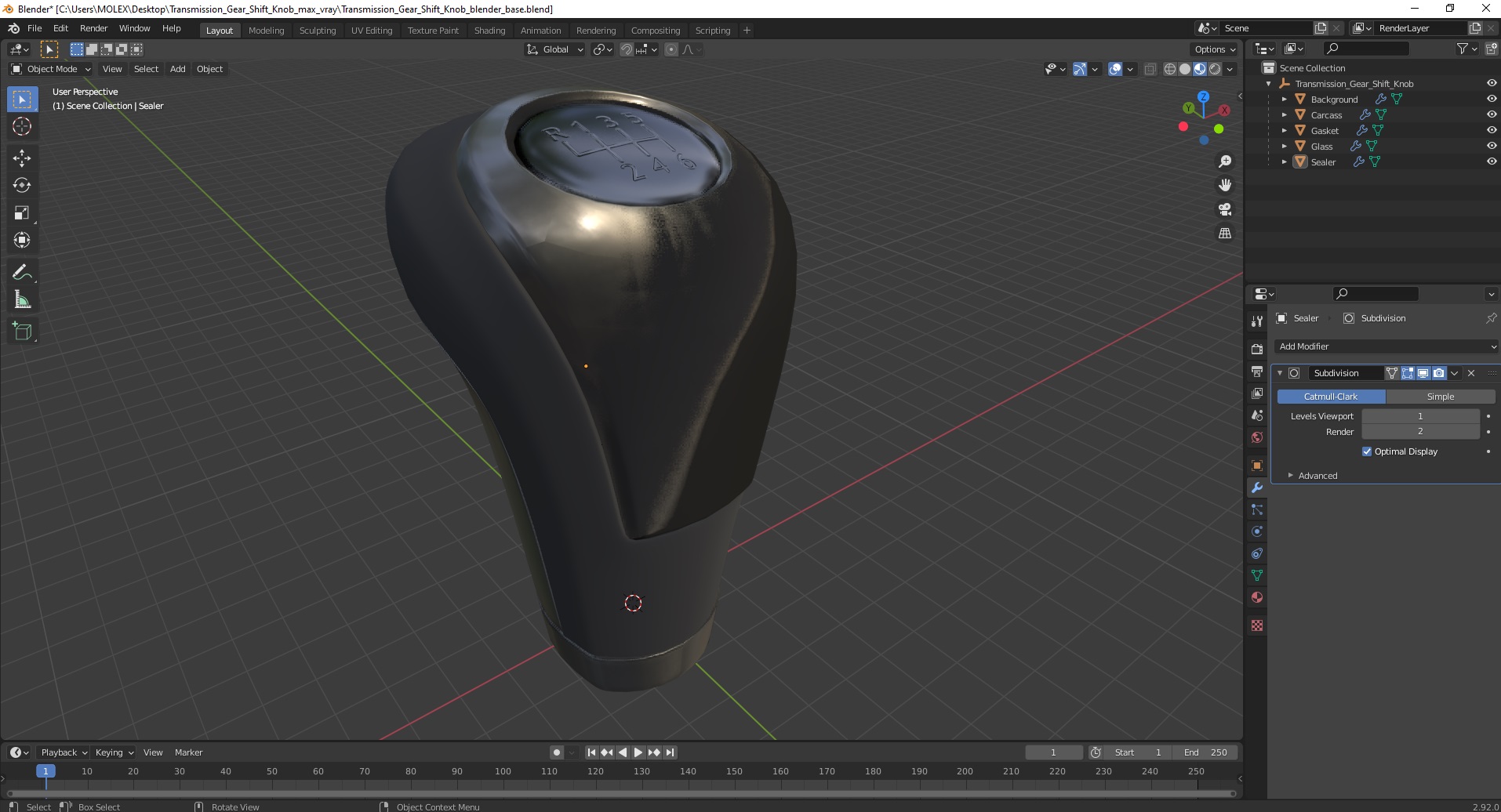Collapse the Subdivision modifier panel
Screen dimensions: 1501x812
(x=1280, y=373)
